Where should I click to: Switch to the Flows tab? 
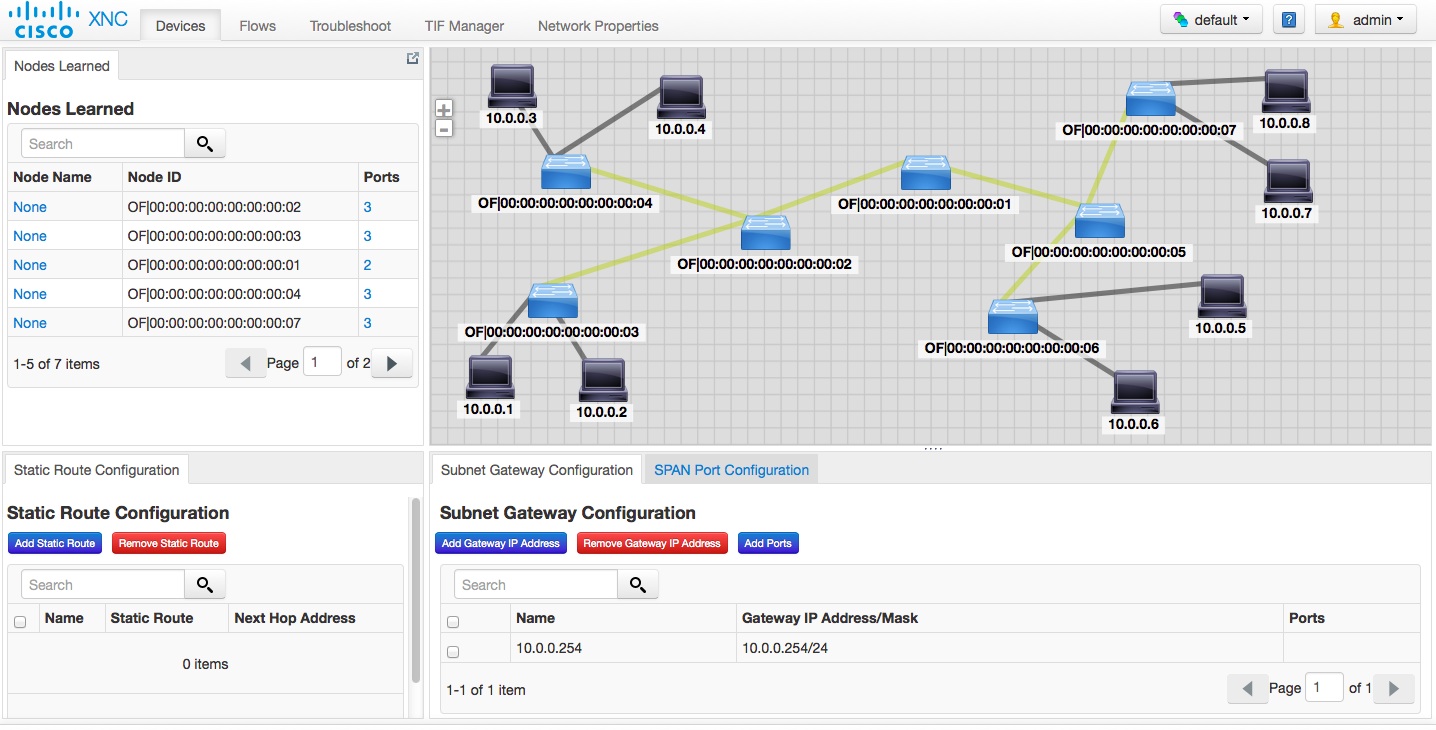coord(257,26)
